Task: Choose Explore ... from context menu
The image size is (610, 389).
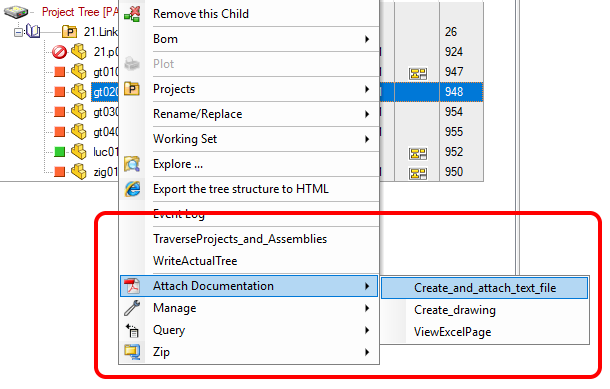Action: [249, 164]
